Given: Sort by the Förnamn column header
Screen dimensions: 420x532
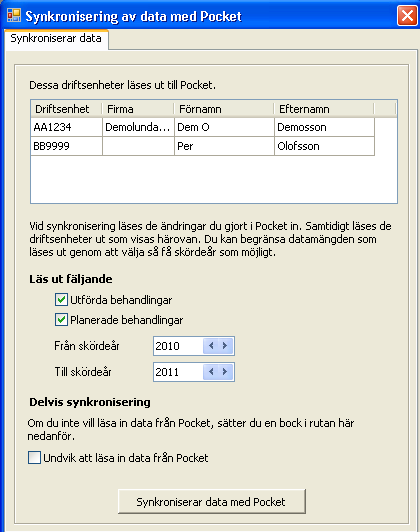Looking at the screenshot, I should [224, 109].
